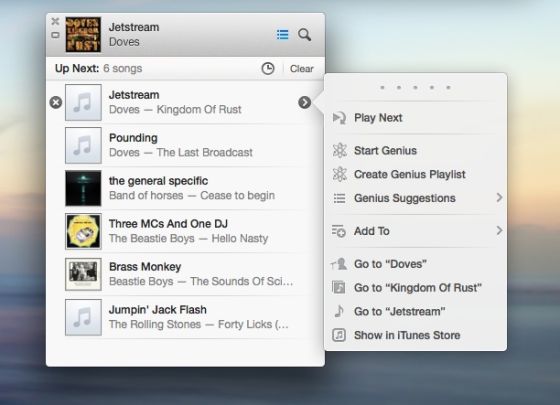Click the Create Genius Playlist atom icon
560x405 pixels.
coord(339,174)
